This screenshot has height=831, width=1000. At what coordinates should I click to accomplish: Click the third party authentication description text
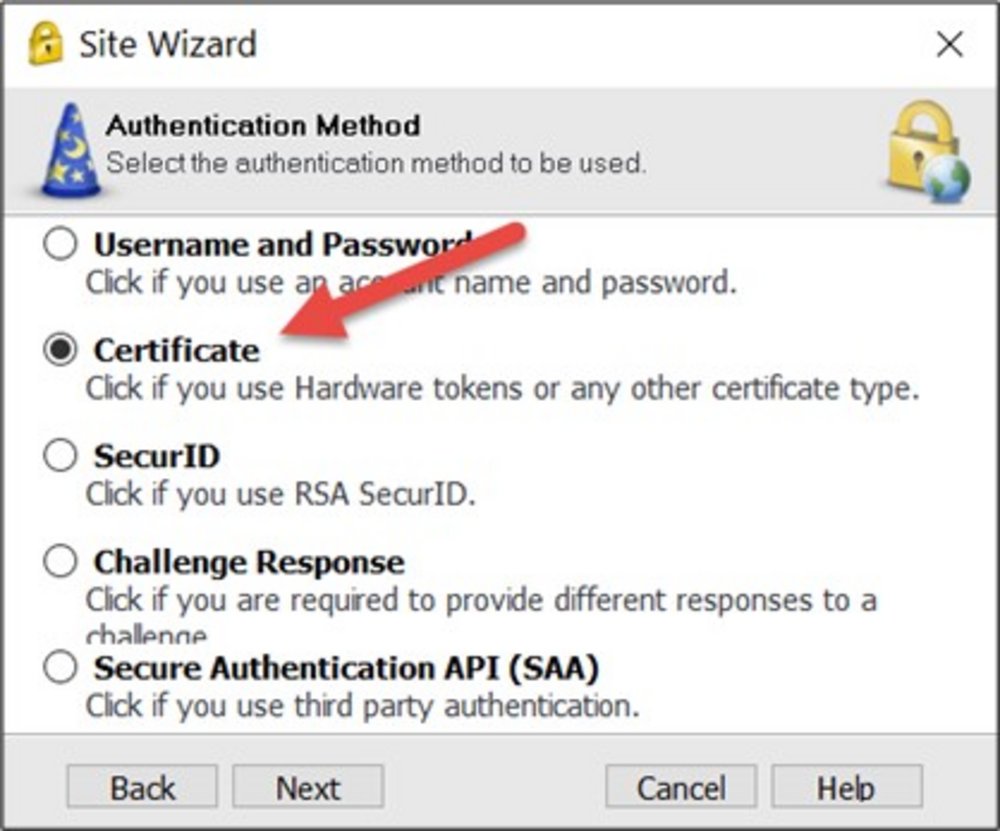(x=362, y=705)
